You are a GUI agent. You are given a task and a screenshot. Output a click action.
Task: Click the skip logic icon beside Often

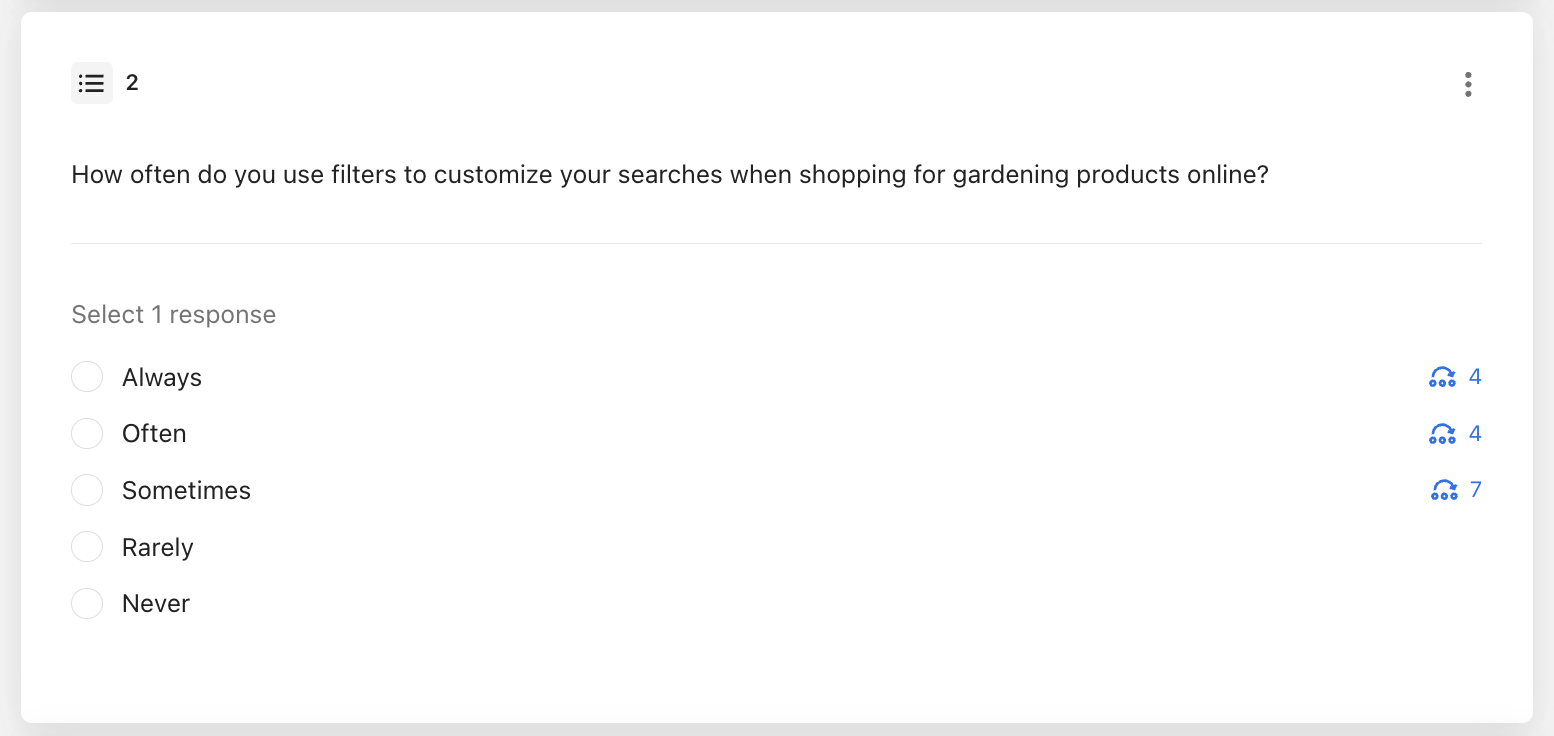1442,433
